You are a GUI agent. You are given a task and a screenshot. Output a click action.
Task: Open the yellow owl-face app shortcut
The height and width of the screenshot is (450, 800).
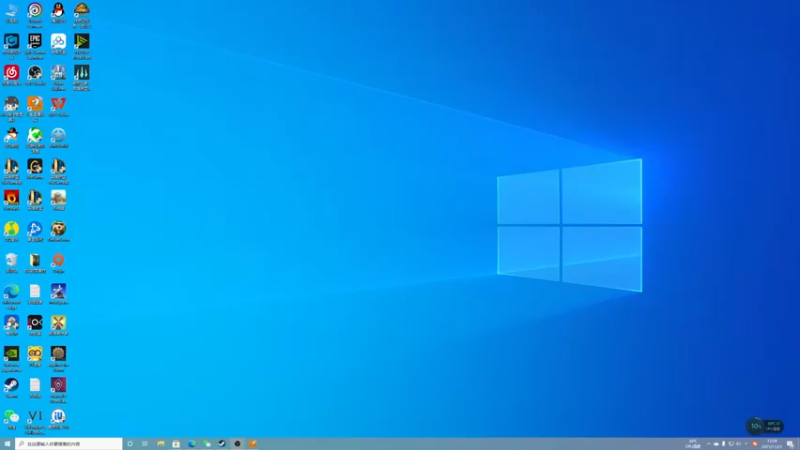pyautogui.click(x=35, y=354)
